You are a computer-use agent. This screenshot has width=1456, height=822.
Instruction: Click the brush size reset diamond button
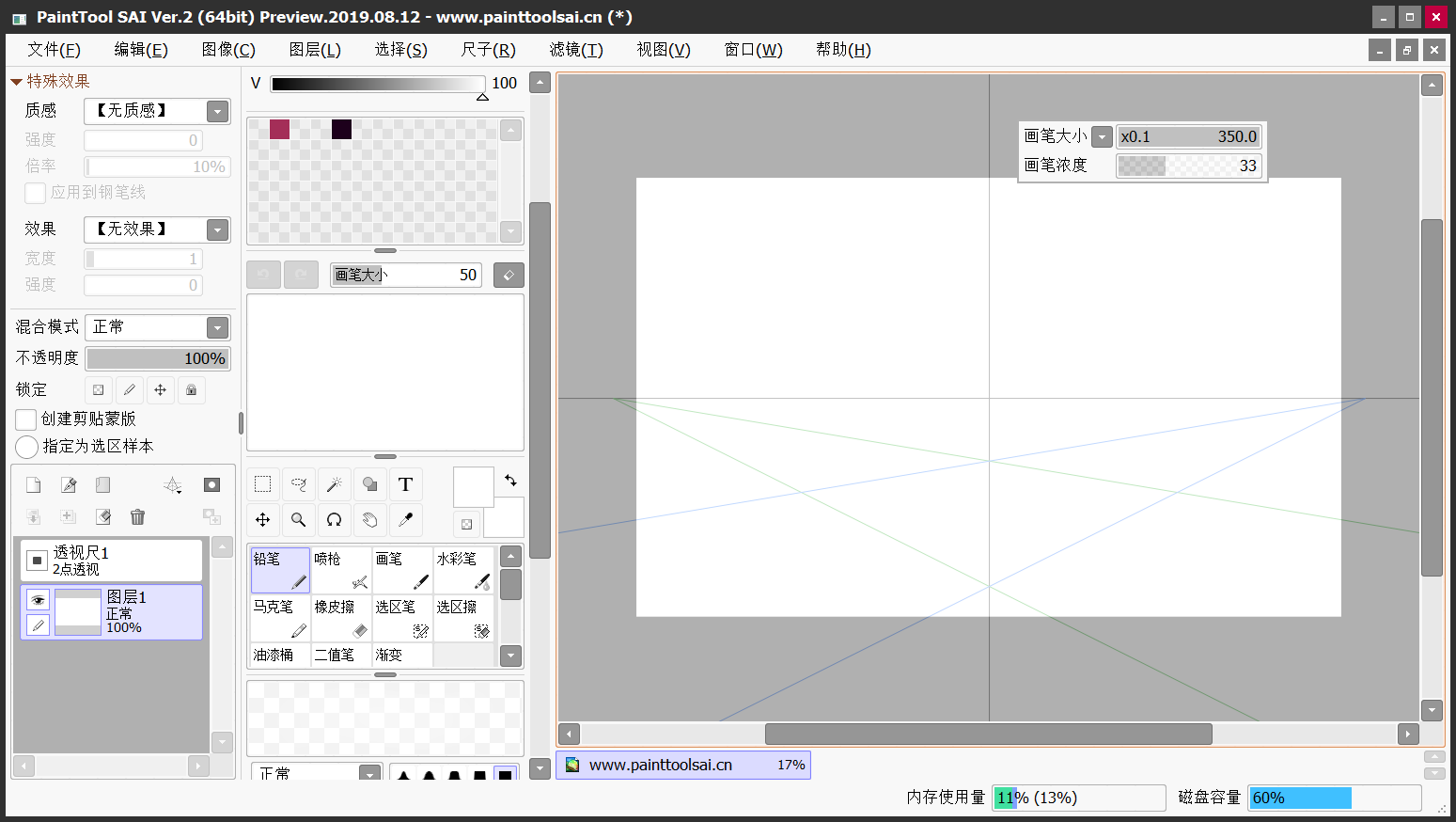click(x=509, y=275)
